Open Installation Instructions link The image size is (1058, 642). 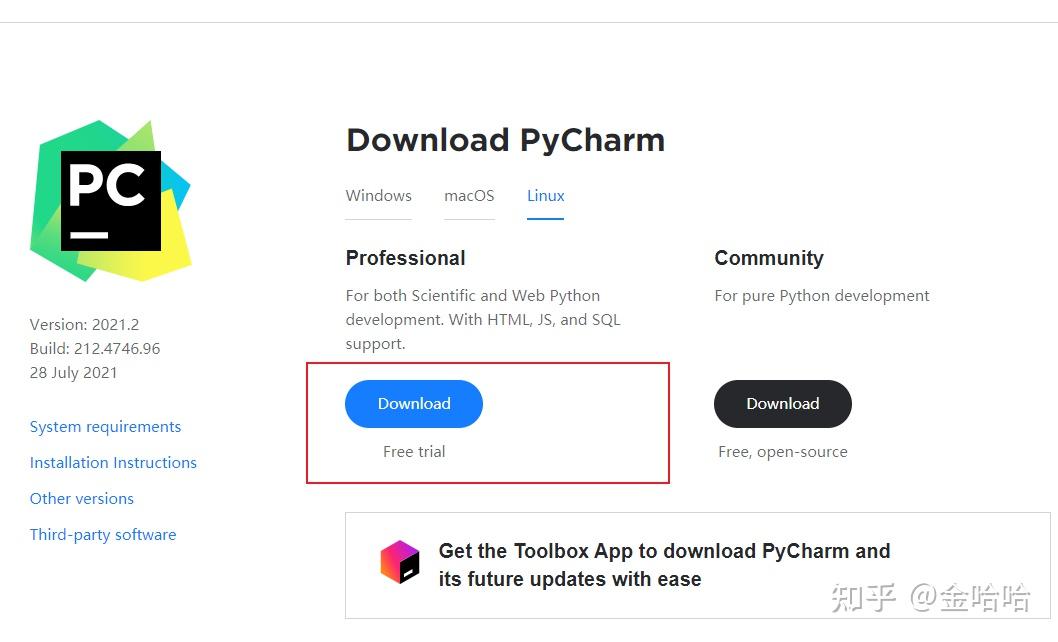[x=113, y=462]
